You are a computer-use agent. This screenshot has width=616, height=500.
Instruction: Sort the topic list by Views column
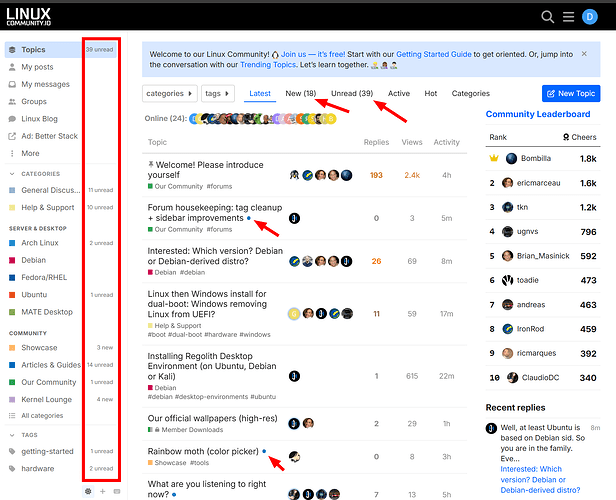tap(412, 142)
